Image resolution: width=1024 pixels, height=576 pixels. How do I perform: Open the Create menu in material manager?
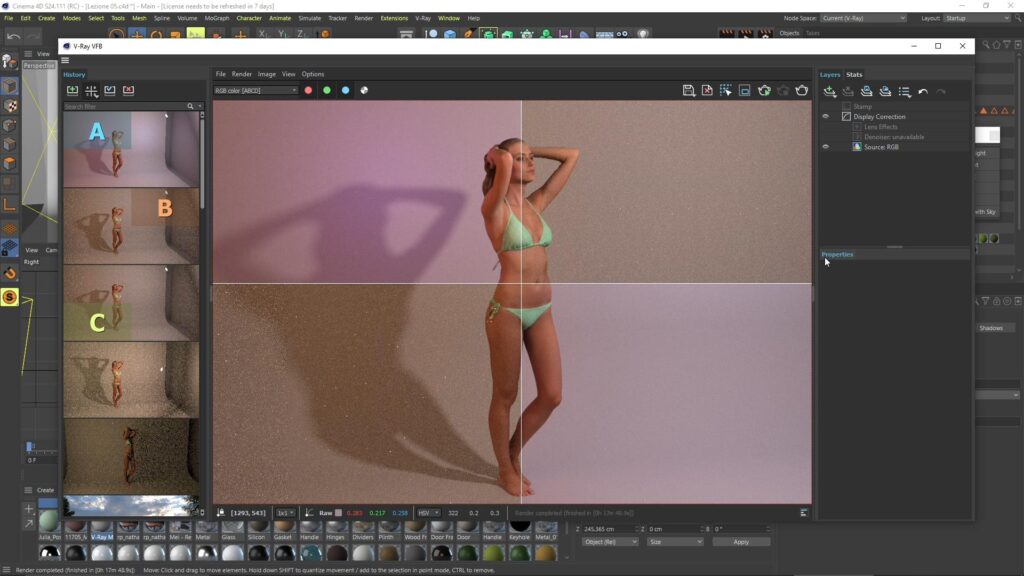click(x=45, y=490)
